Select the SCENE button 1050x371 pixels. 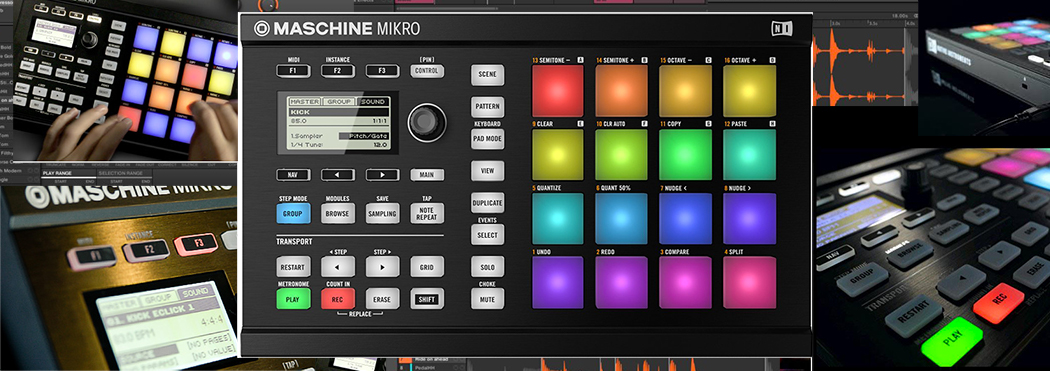[488, 74]
